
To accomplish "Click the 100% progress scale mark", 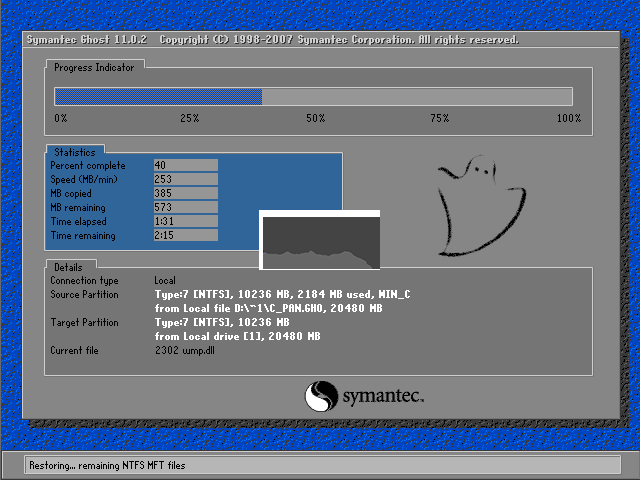I will tap(569, 118).
